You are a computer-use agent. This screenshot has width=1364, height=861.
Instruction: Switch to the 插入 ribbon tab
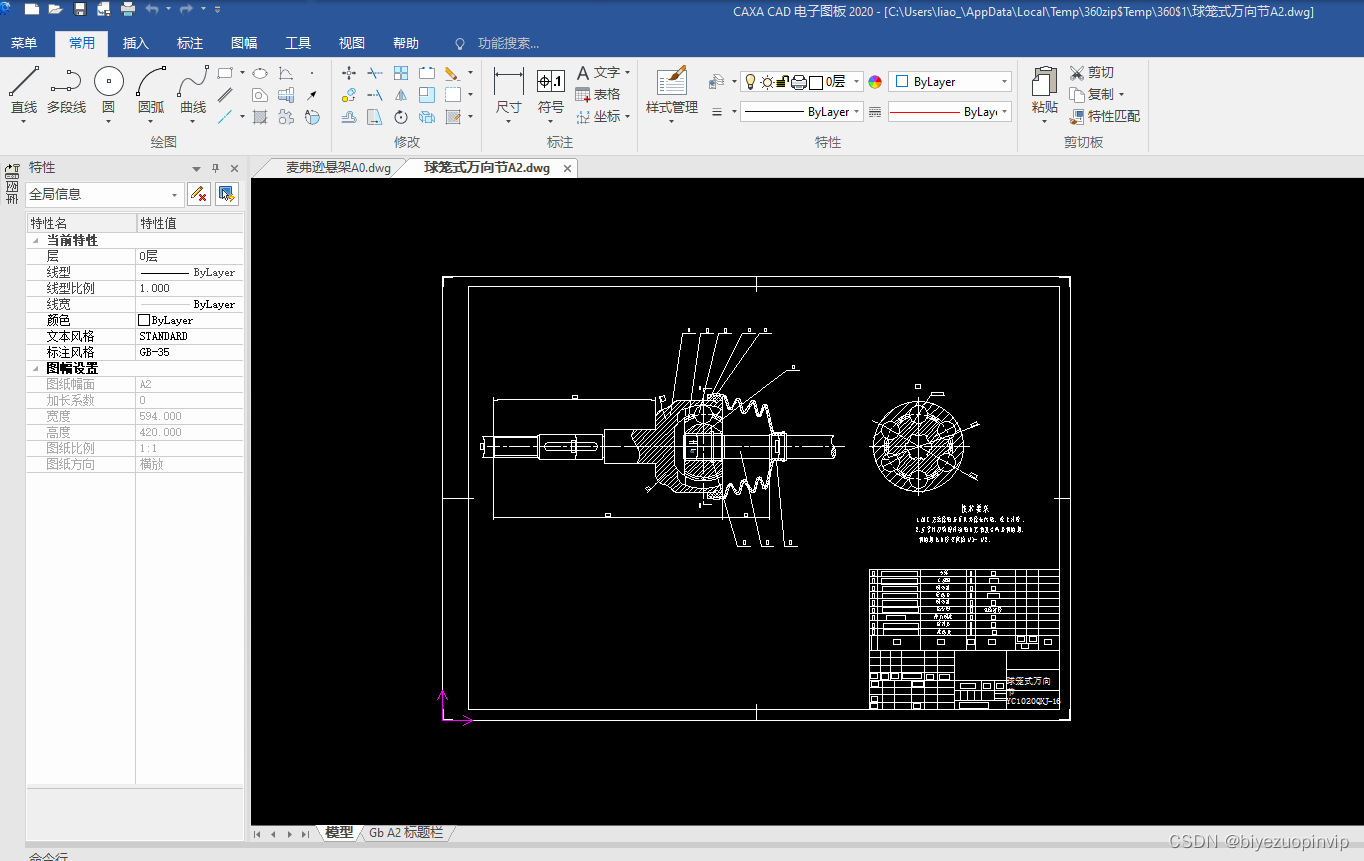pyautogui.click(x=136, y=43)
